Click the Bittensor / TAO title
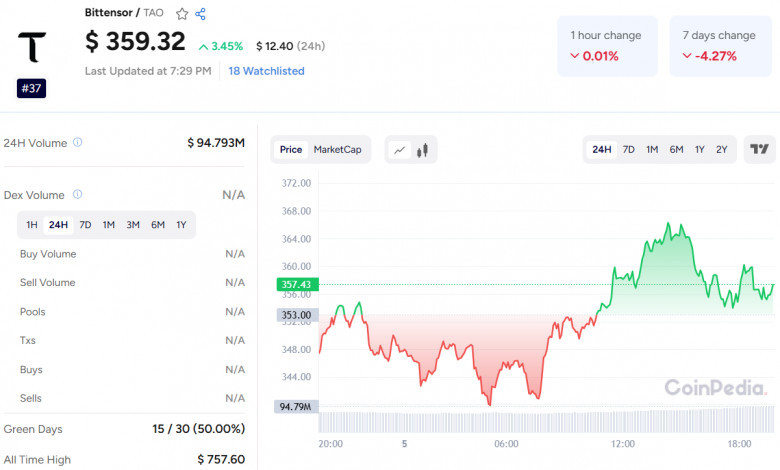 pos(124,12)
